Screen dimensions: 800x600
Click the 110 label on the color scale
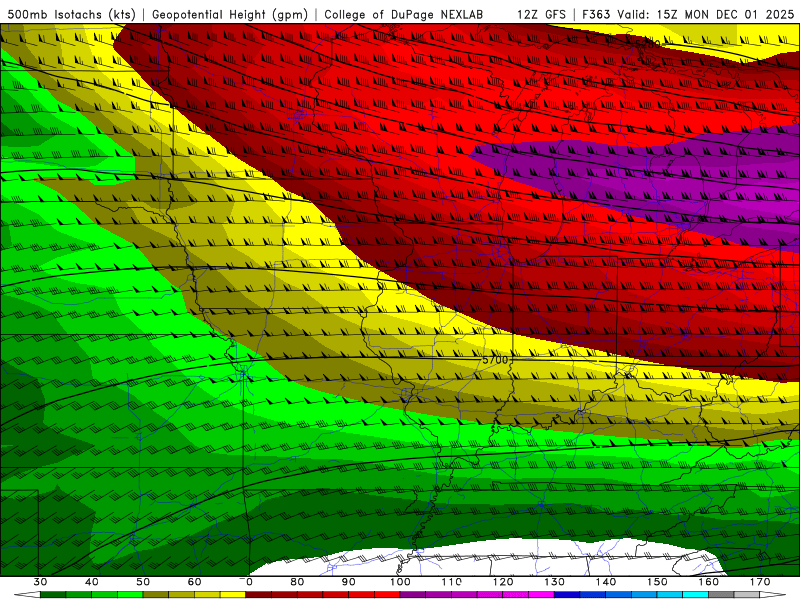452,582
